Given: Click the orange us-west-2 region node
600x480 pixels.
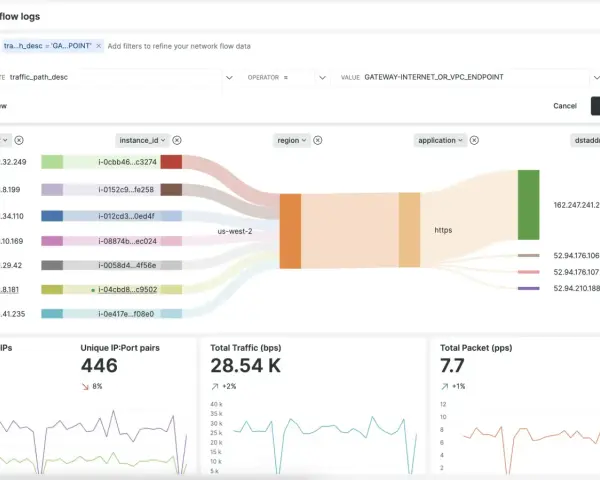Looking at the screenshot, I should (x=290, y=231).
